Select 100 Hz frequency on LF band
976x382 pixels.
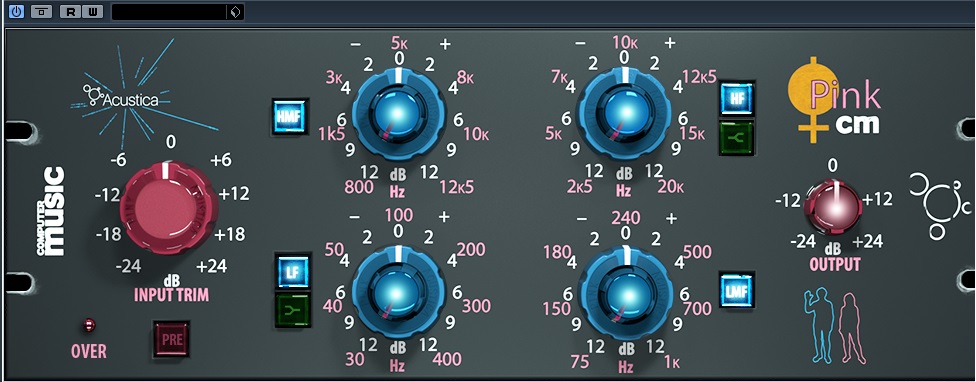(x=399, y=215)
